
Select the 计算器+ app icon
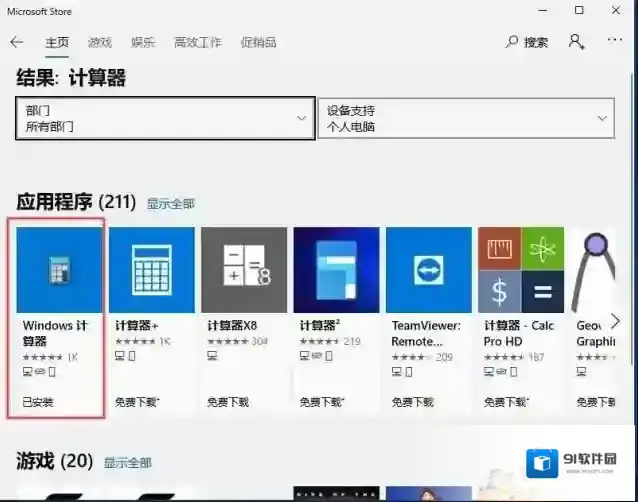click(151, 270)
